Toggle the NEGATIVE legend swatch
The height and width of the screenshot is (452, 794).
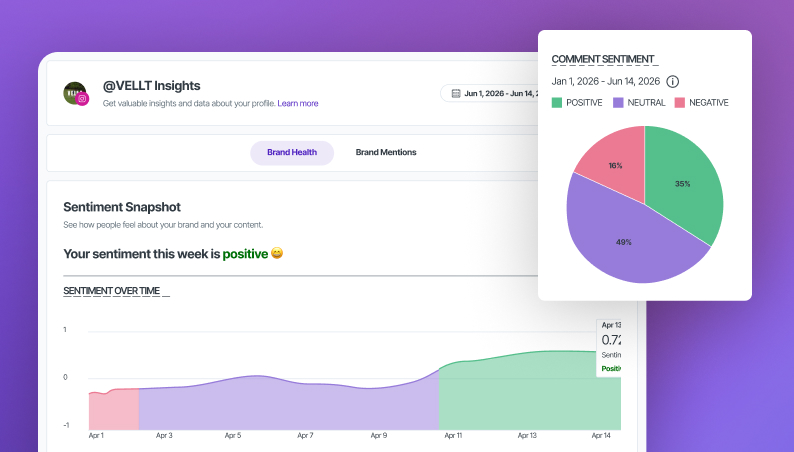[680, 103]
